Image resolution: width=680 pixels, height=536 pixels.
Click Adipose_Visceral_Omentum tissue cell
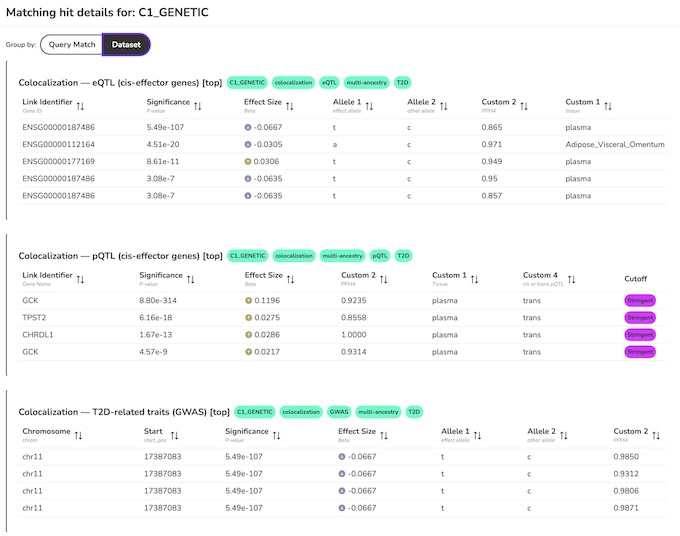pyautogui.click(x=615, y=144)
